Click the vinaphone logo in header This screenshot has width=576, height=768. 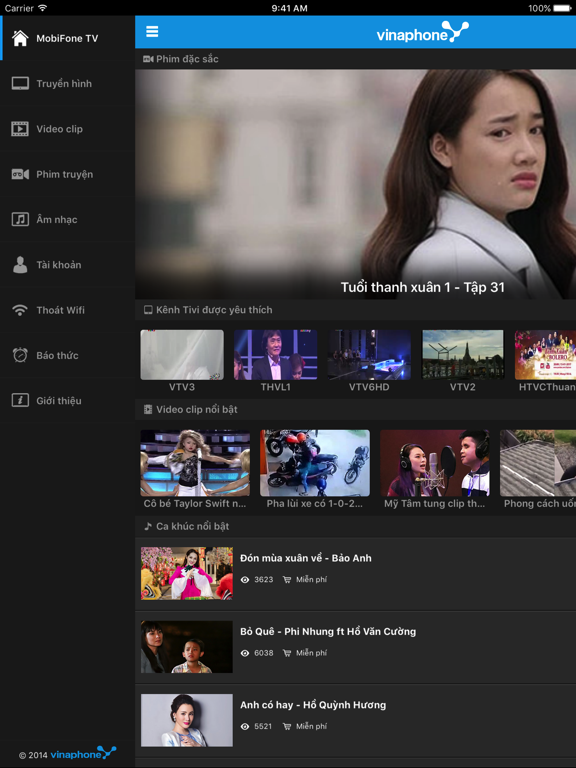[422, 32]
